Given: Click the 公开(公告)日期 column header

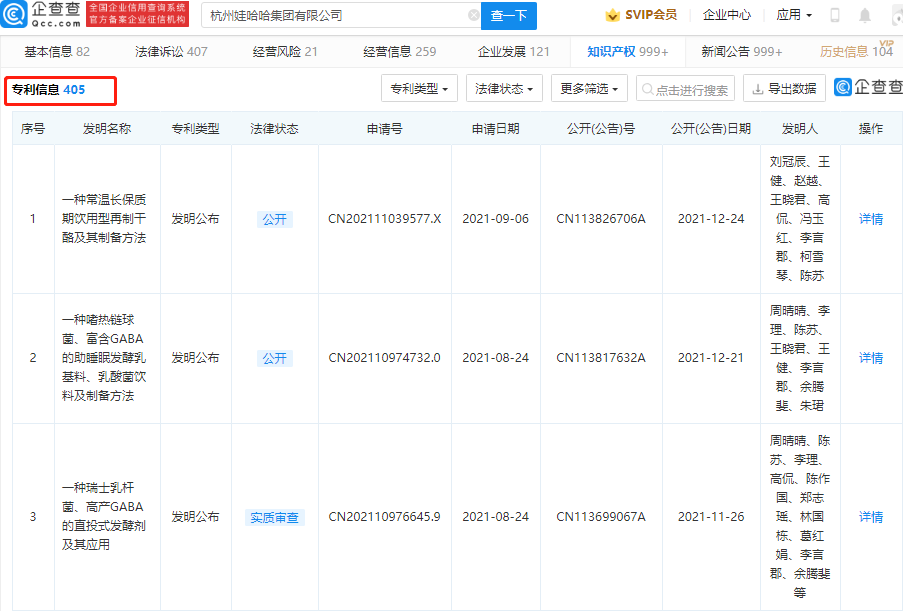Looking at the screenshot, I should 711,128.
